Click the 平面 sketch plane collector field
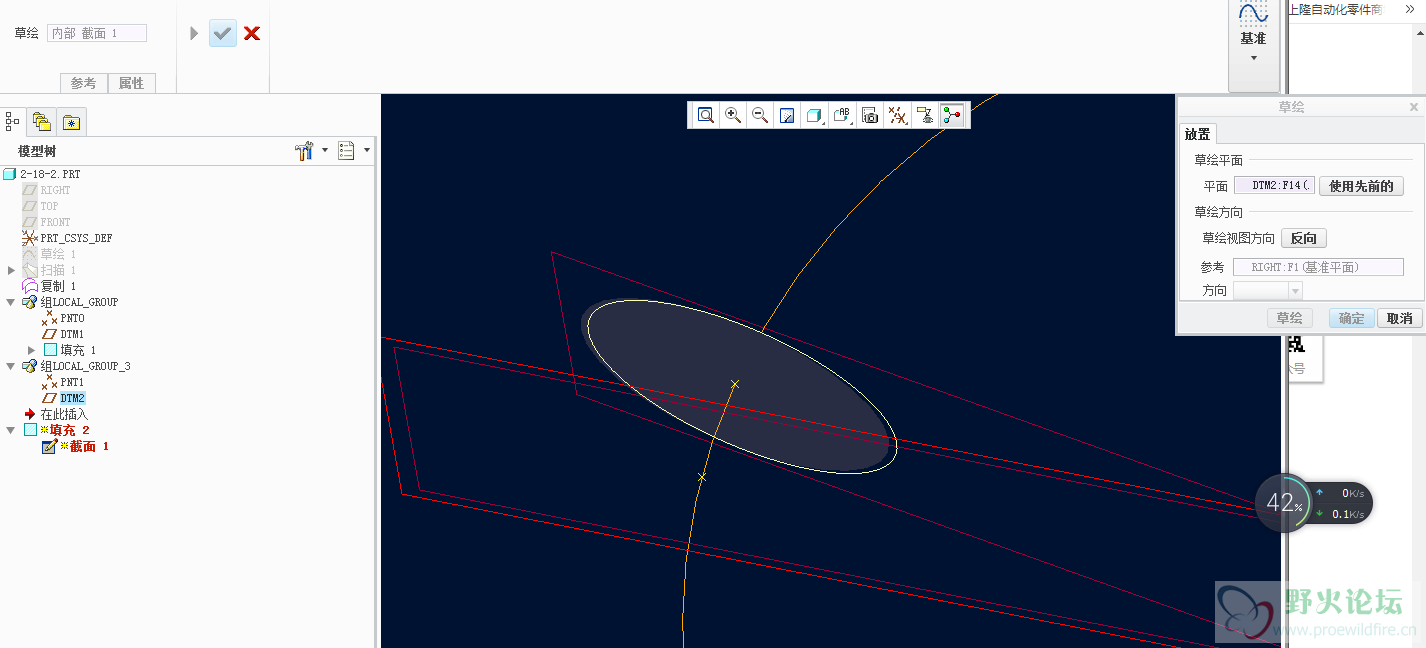This screenshot has width=1426, height=648. click(x=1273, y=186)
